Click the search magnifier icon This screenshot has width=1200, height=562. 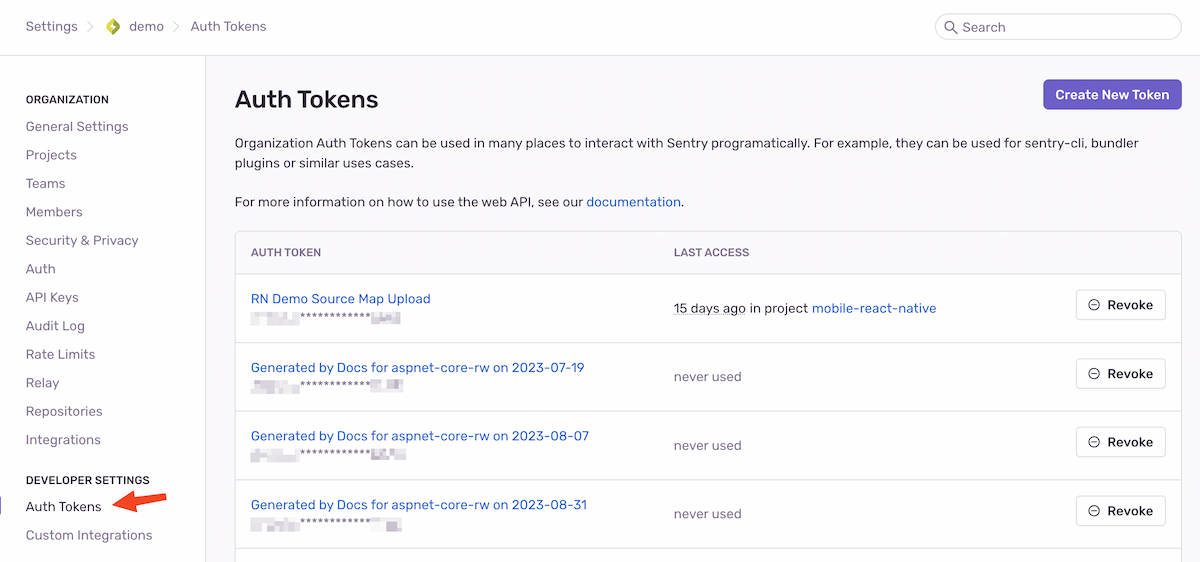[950, 27]
